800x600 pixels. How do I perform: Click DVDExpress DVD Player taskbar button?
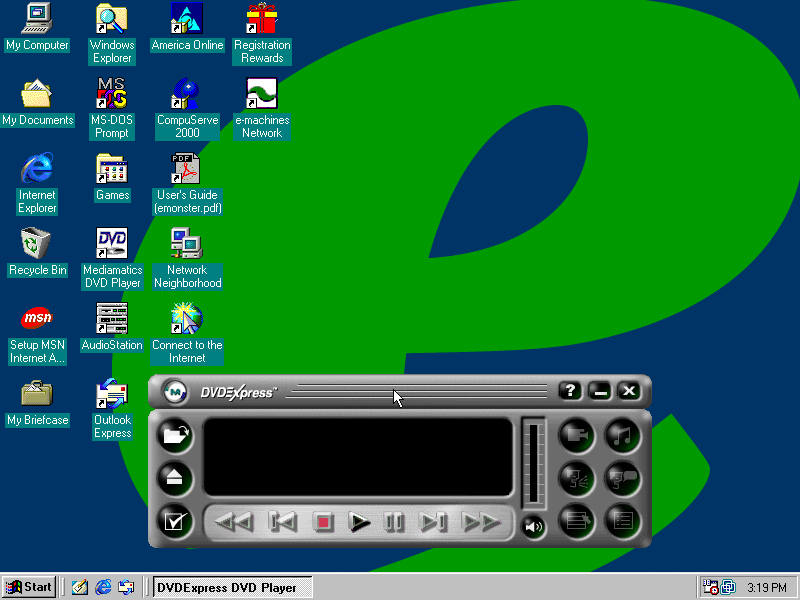click(232, 587)
